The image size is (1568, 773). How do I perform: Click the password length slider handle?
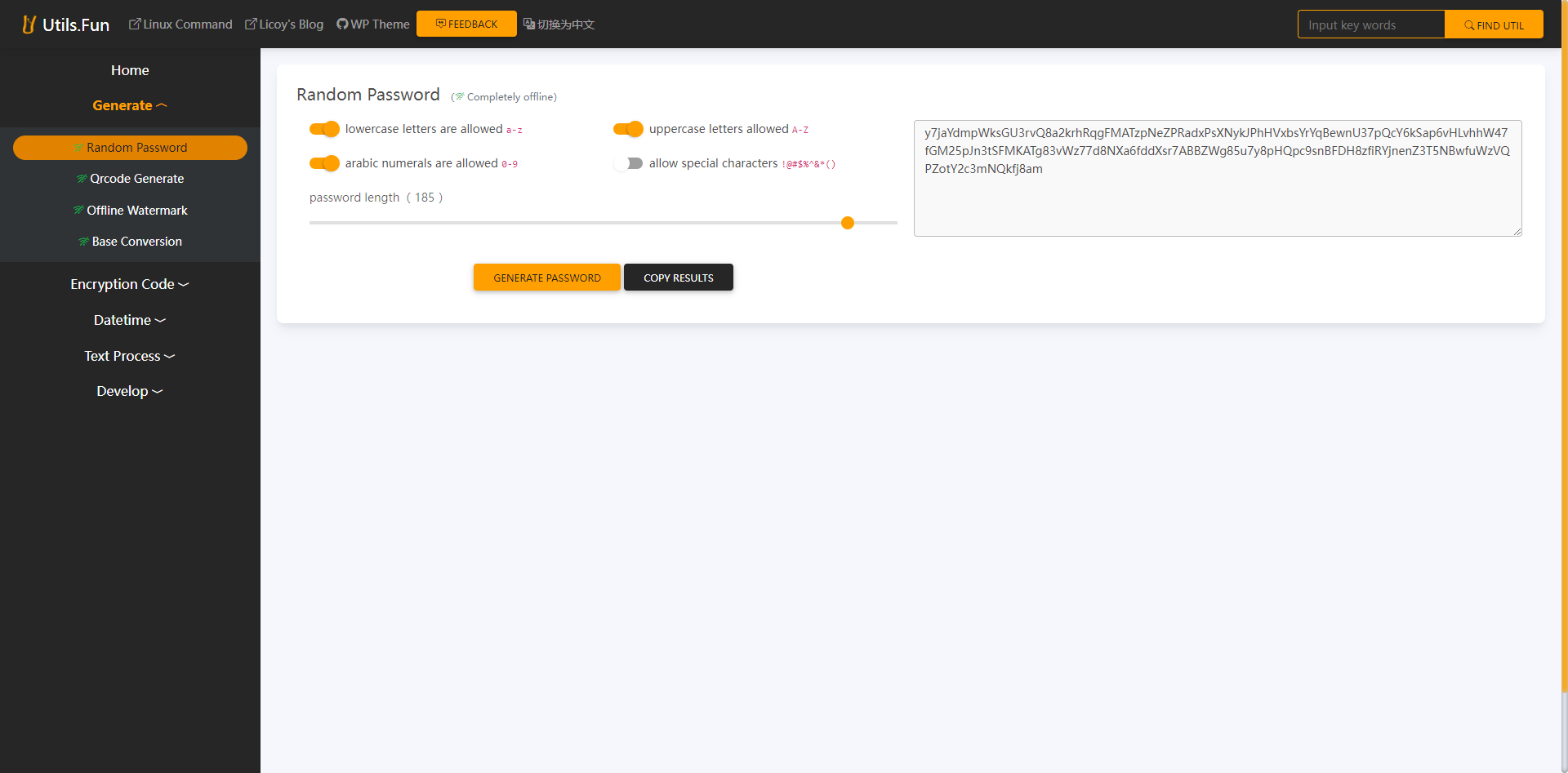(x=848, y=223)
